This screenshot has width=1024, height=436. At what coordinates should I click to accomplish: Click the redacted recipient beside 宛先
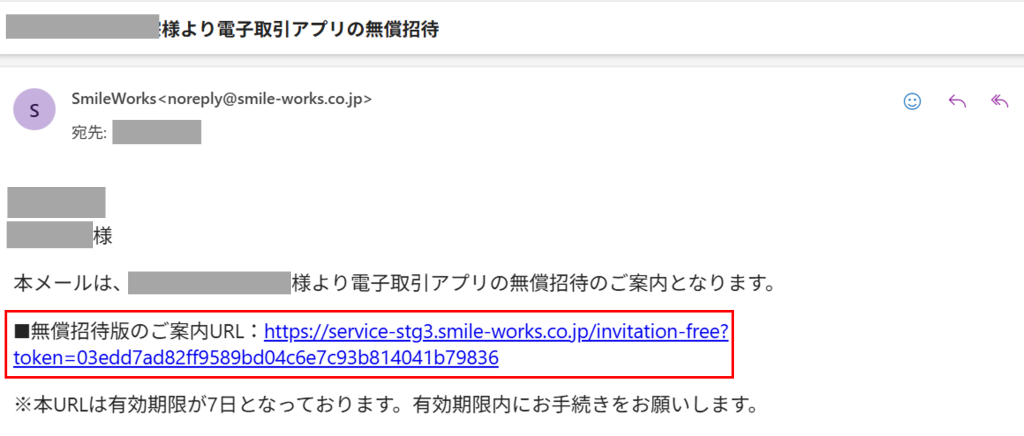click(x=157, y=132)
